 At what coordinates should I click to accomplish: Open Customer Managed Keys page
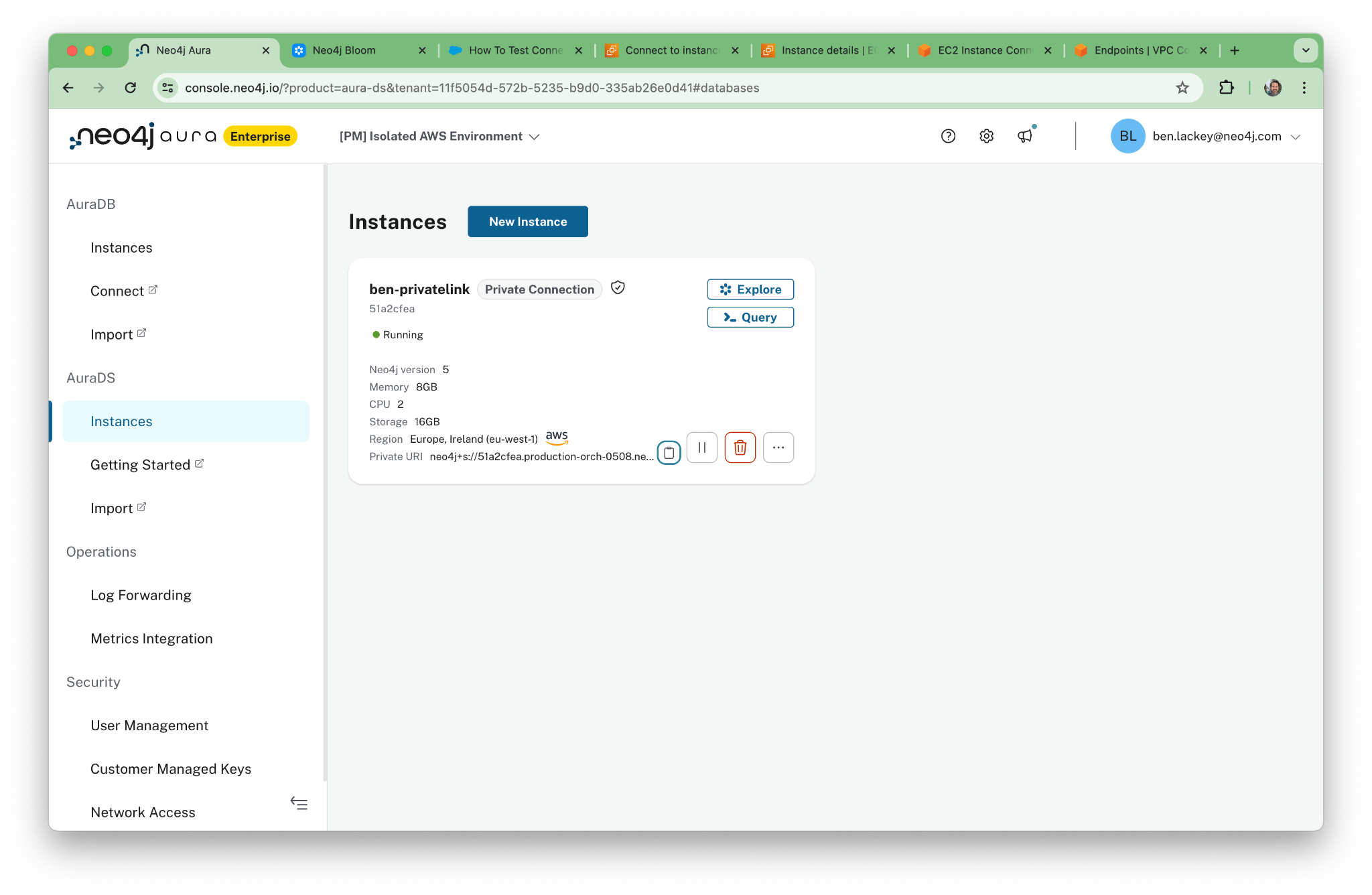pyautogui.click(x=171, y=769)
